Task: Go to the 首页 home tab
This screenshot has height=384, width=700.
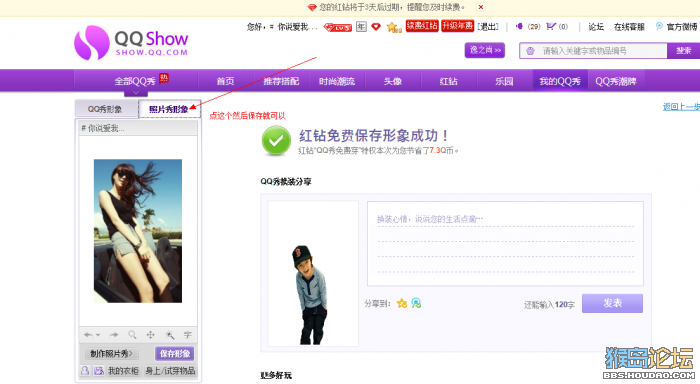Action: (x=225, y=81)
